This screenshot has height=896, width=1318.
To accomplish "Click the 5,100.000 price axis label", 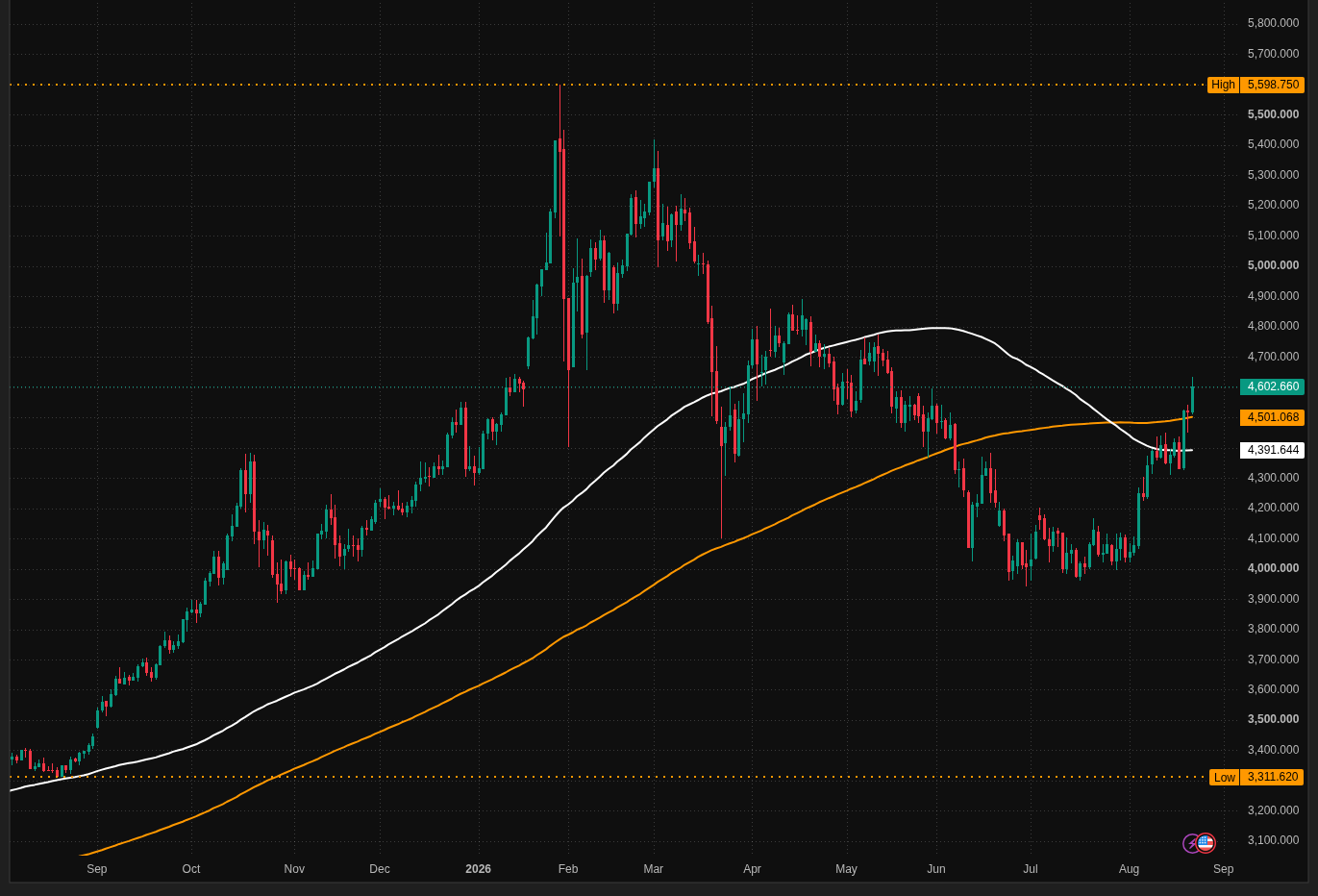I will (1273, 236).
